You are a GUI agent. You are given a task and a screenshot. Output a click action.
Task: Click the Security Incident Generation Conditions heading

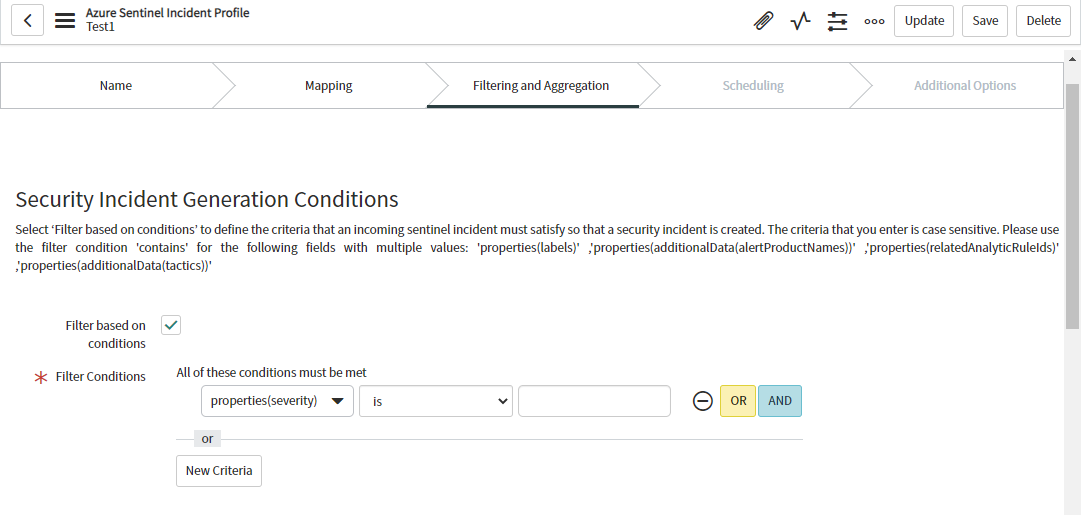pos(207,199)
